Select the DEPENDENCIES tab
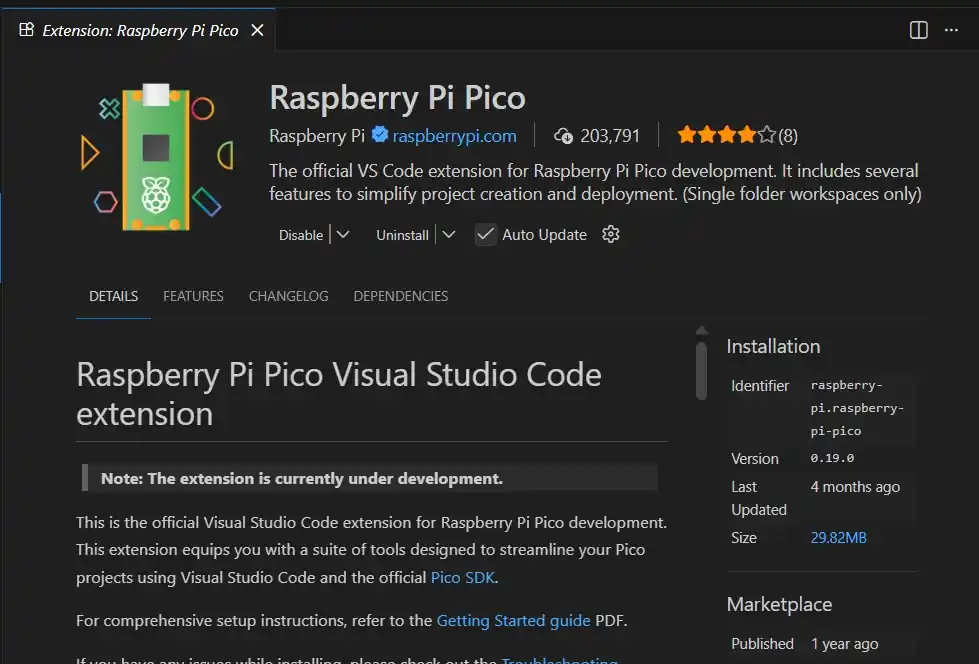This screenshot has height=664, width=979. tap(400, 296)
